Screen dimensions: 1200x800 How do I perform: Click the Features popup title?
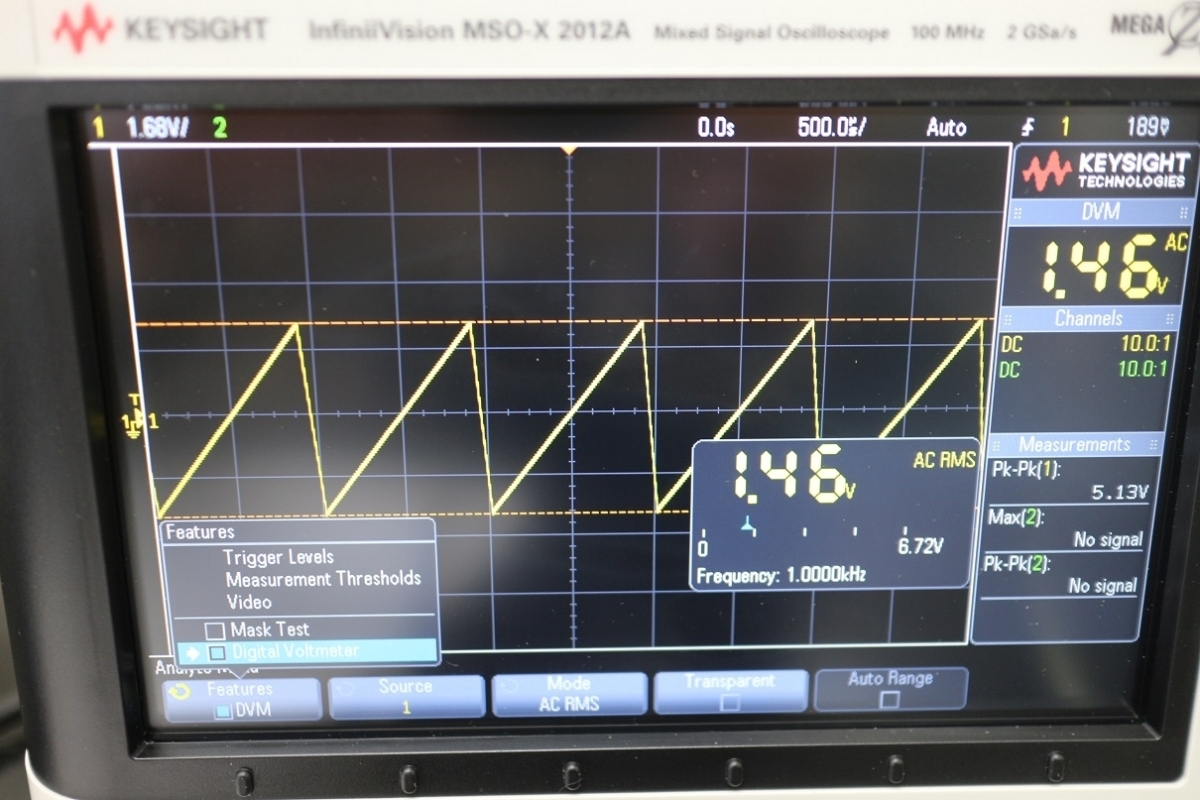pos(199,532)
